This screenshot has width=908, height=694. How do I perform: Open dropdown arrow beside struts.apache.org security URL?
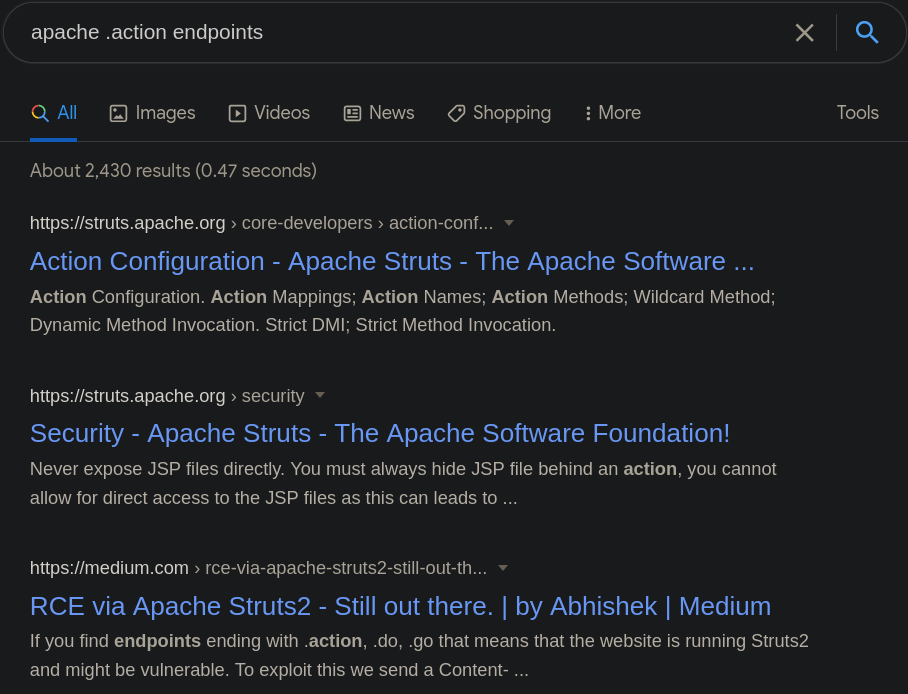(x=320, y=396)
